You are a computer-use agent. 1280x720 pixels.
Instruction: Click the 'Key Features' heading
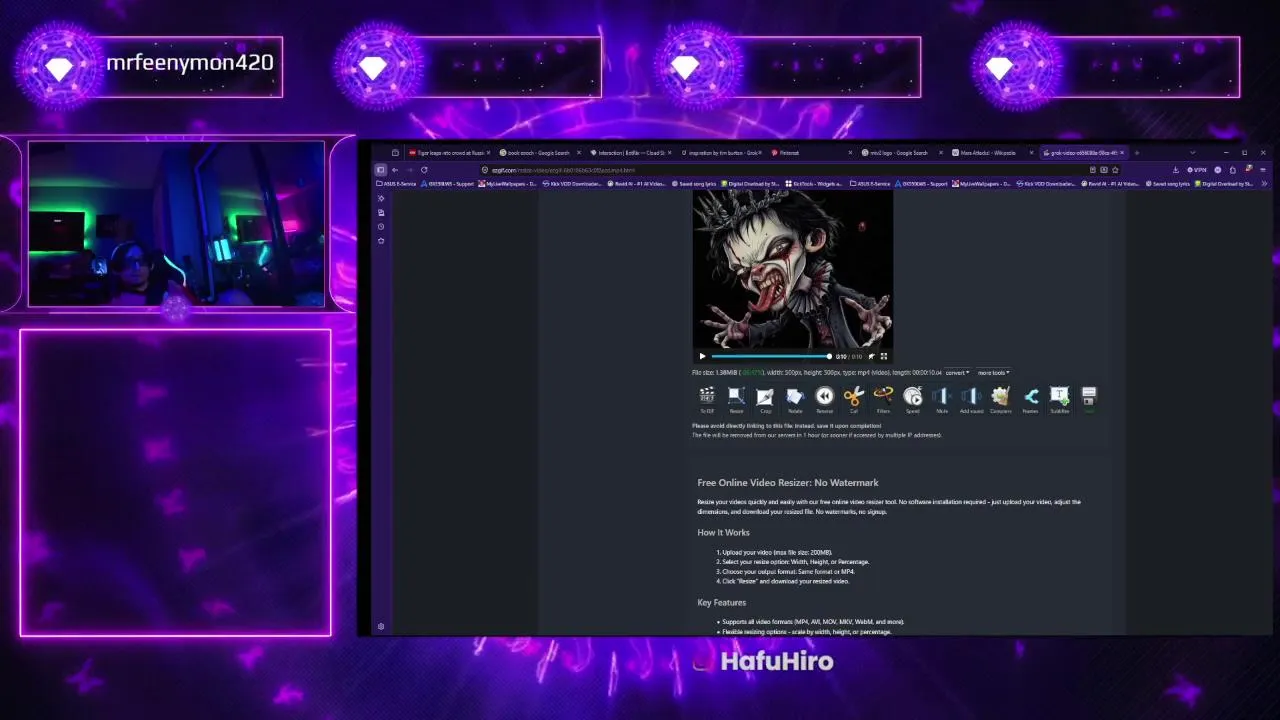(x=722, y=603)
